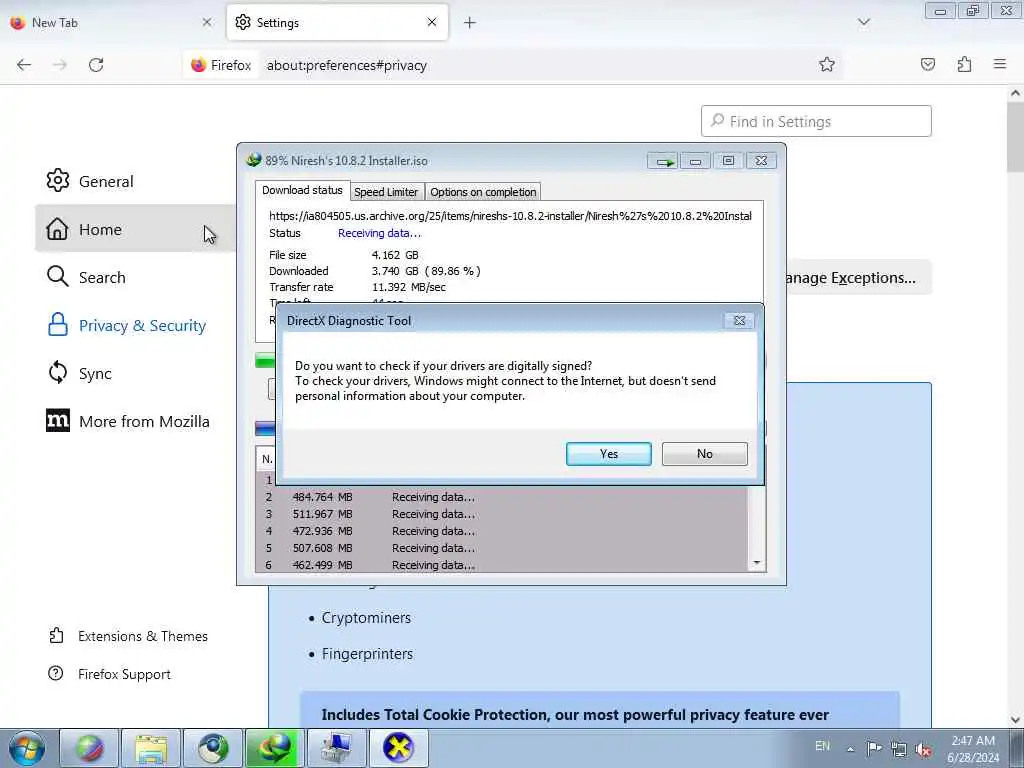Screen dimensions: 1024x768
Task: Open the Home settings category
Action: pyautogui.click(x=135, y=229)
